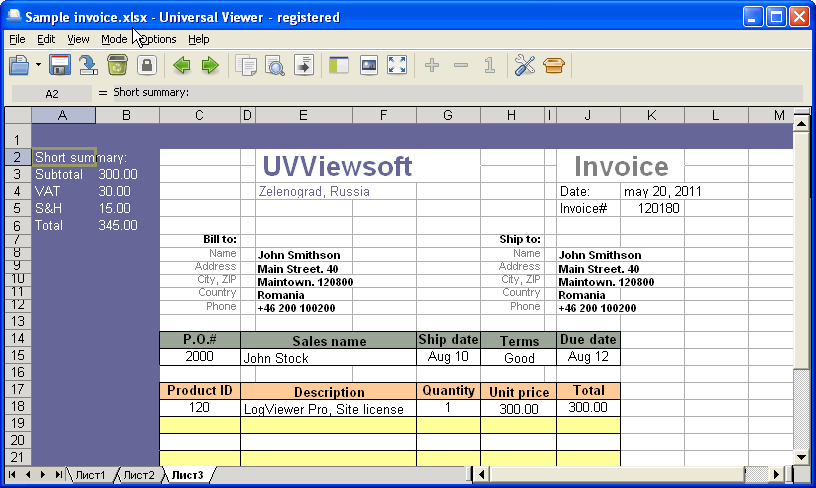This screenshot has width=816, height=488.
Task: Click the select-all corner box
Action: pyautogui.click(x=18, y=115)
